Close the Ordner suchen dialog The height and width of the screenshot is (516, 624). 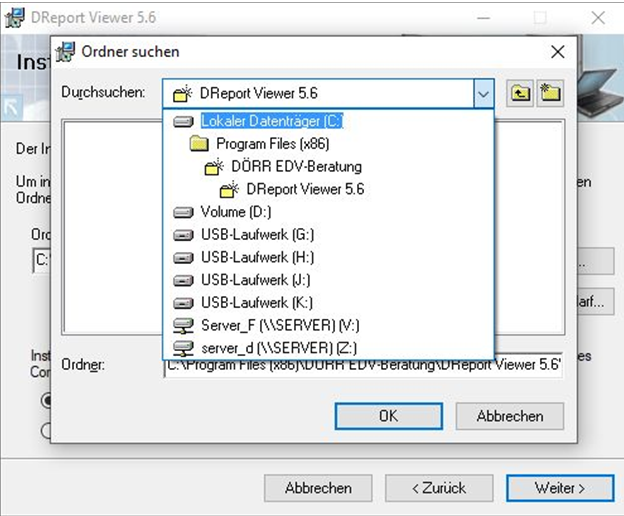tap(558, 52)
